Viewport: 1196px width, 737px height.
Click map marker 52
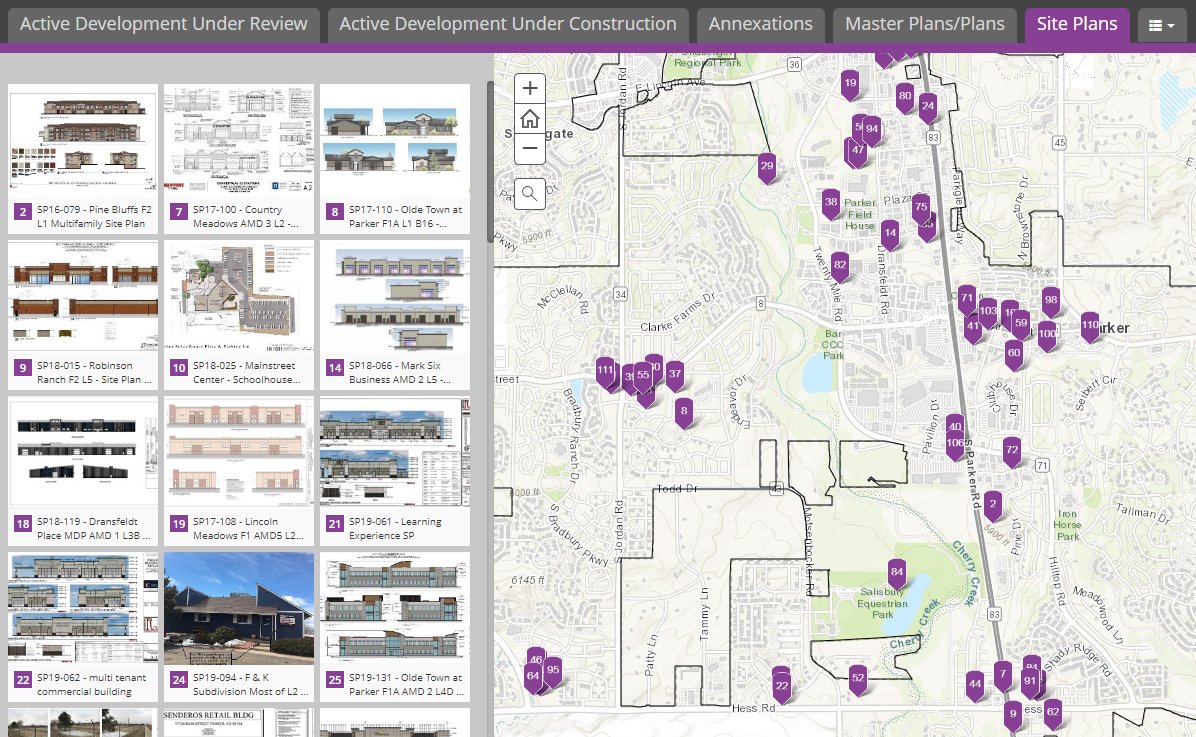click(858, 680)
